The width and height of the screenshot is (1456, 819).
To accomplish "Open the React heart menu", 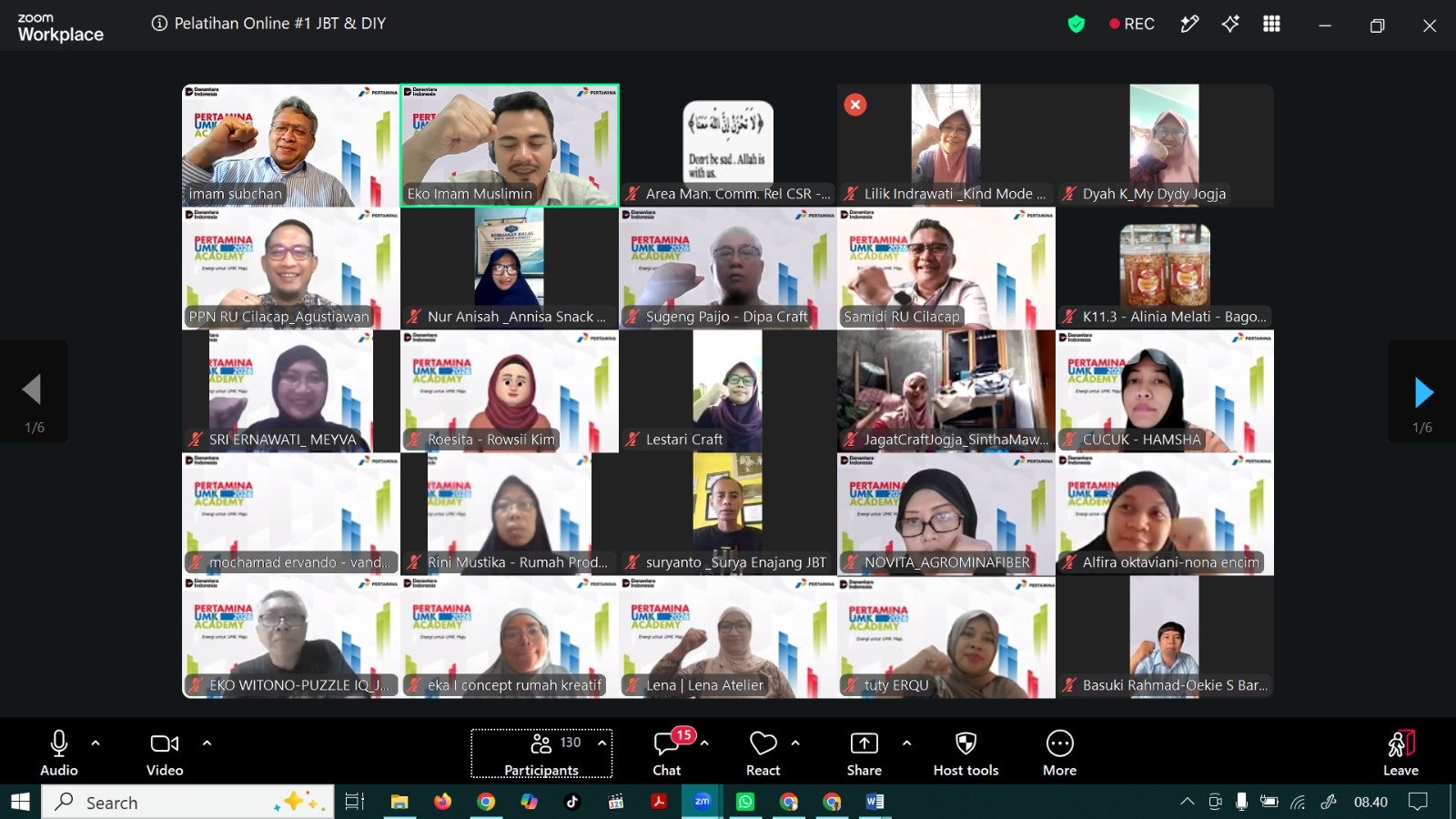I will click(x=763, y=753).
